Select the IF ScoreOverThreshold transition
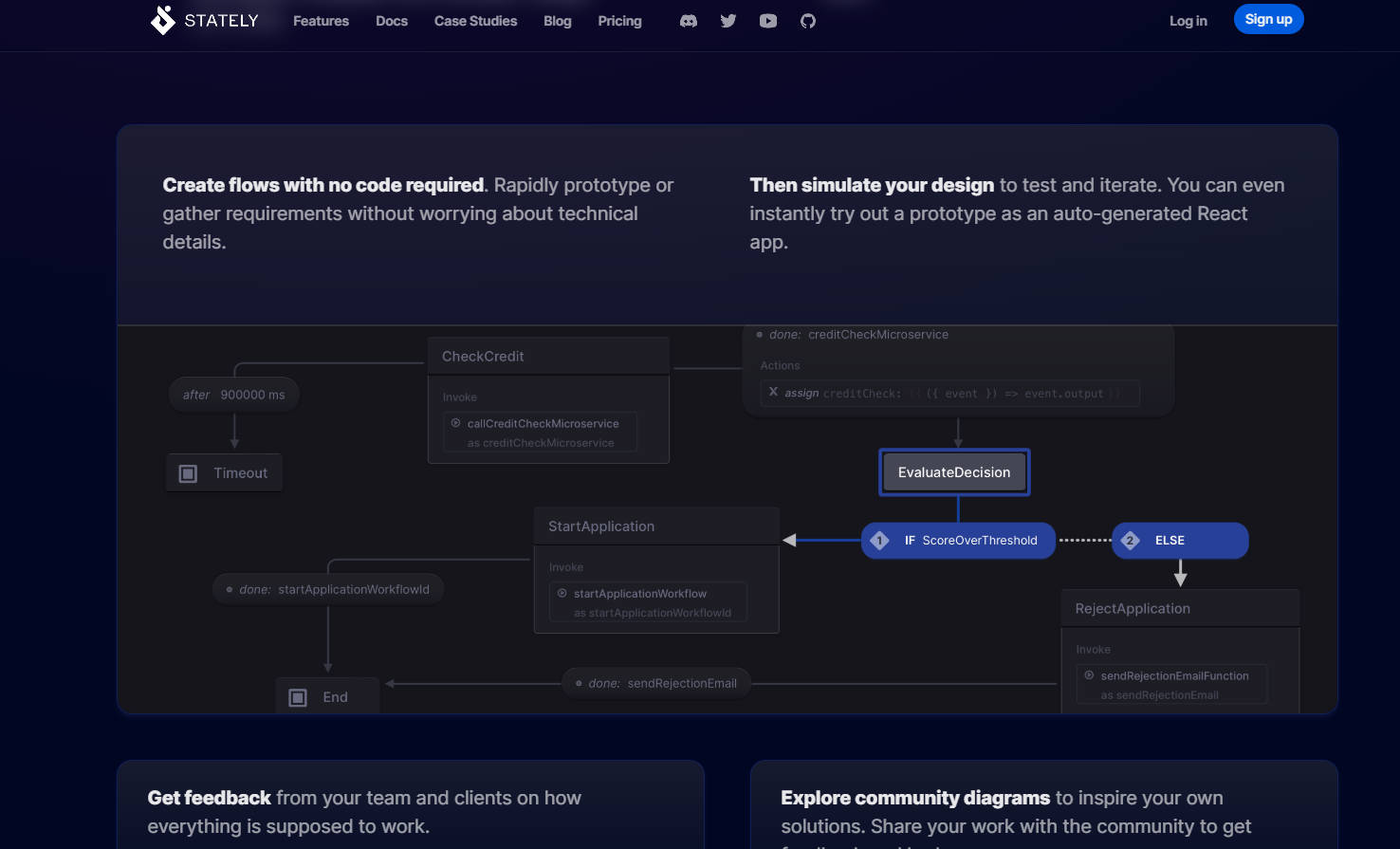The image size is (1400, 849). tap(958, 541)
